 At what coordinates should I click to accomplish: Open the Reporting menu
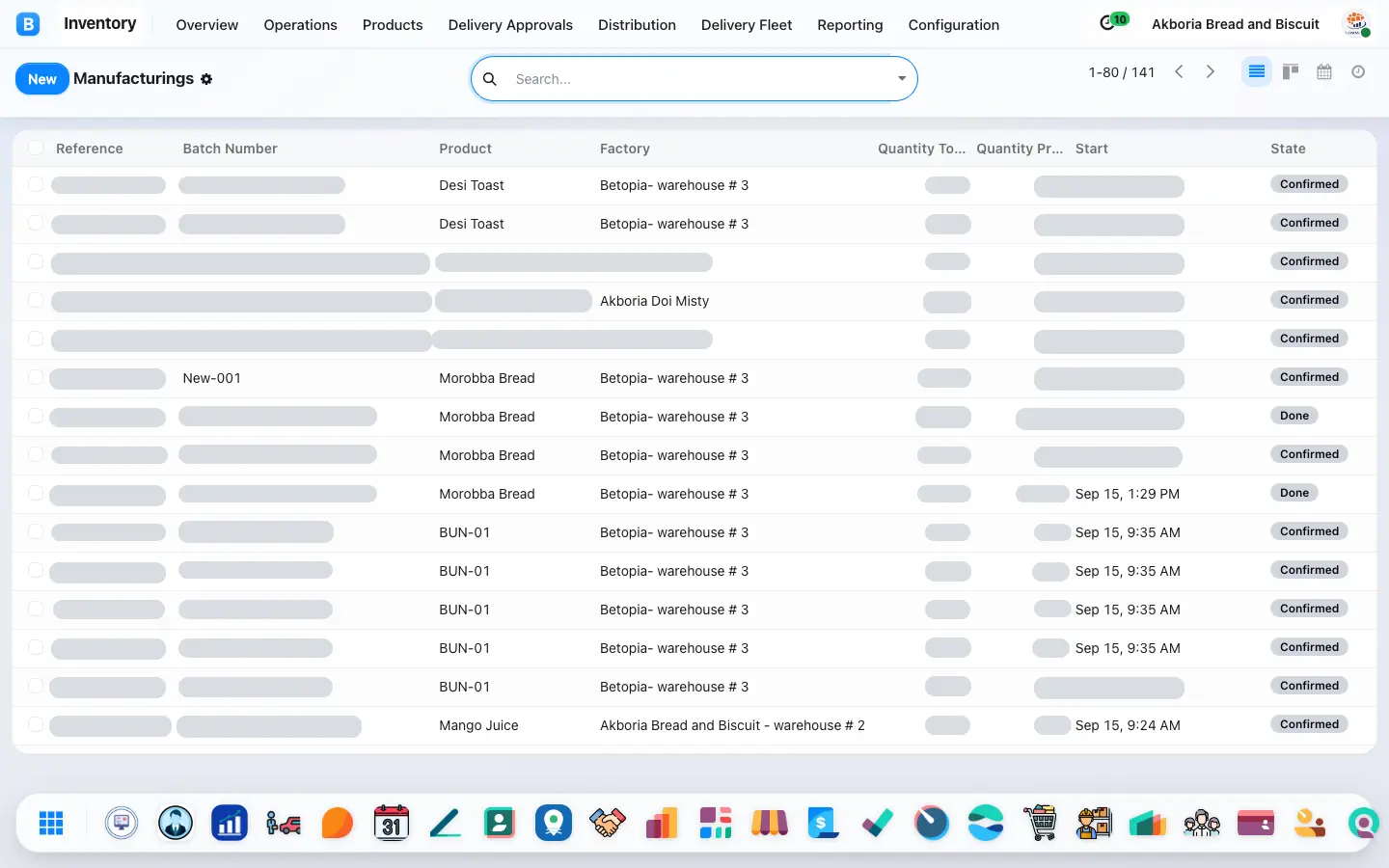pos(850,25)
